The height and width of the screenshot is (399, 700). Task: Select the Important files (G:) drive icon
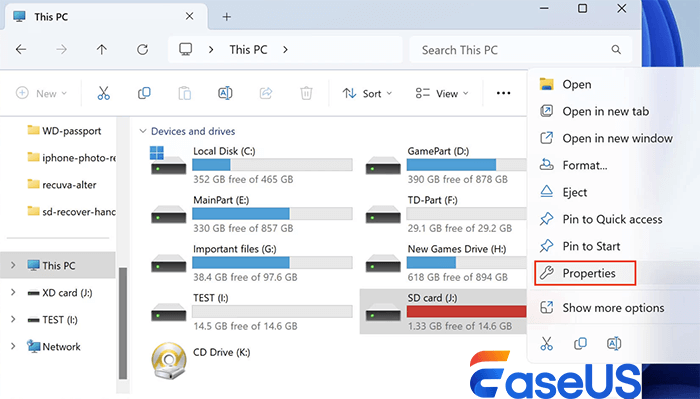point(168,263)
